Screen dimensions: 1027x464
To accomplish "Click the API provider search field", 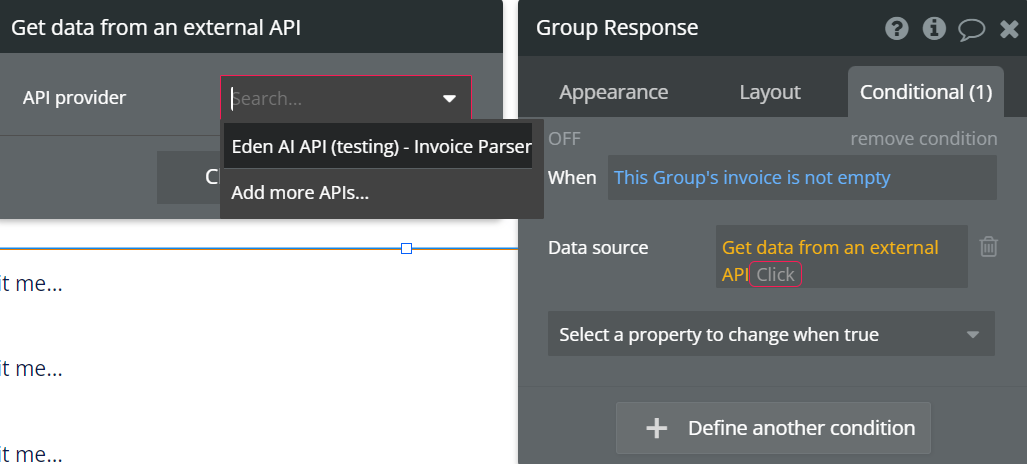I will click(x=330, y=99).
